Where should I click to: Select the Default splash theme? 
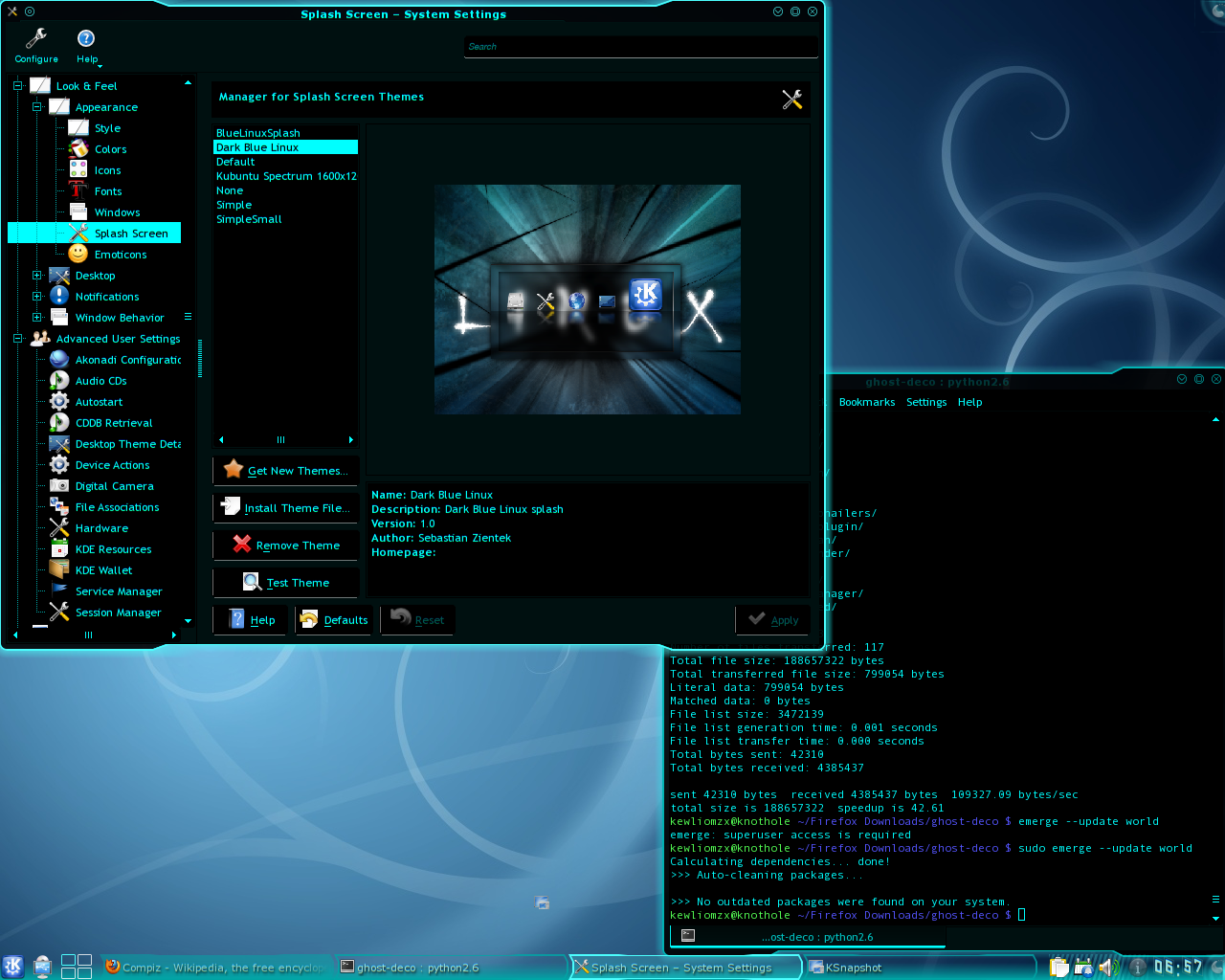[x=285, y=162]
